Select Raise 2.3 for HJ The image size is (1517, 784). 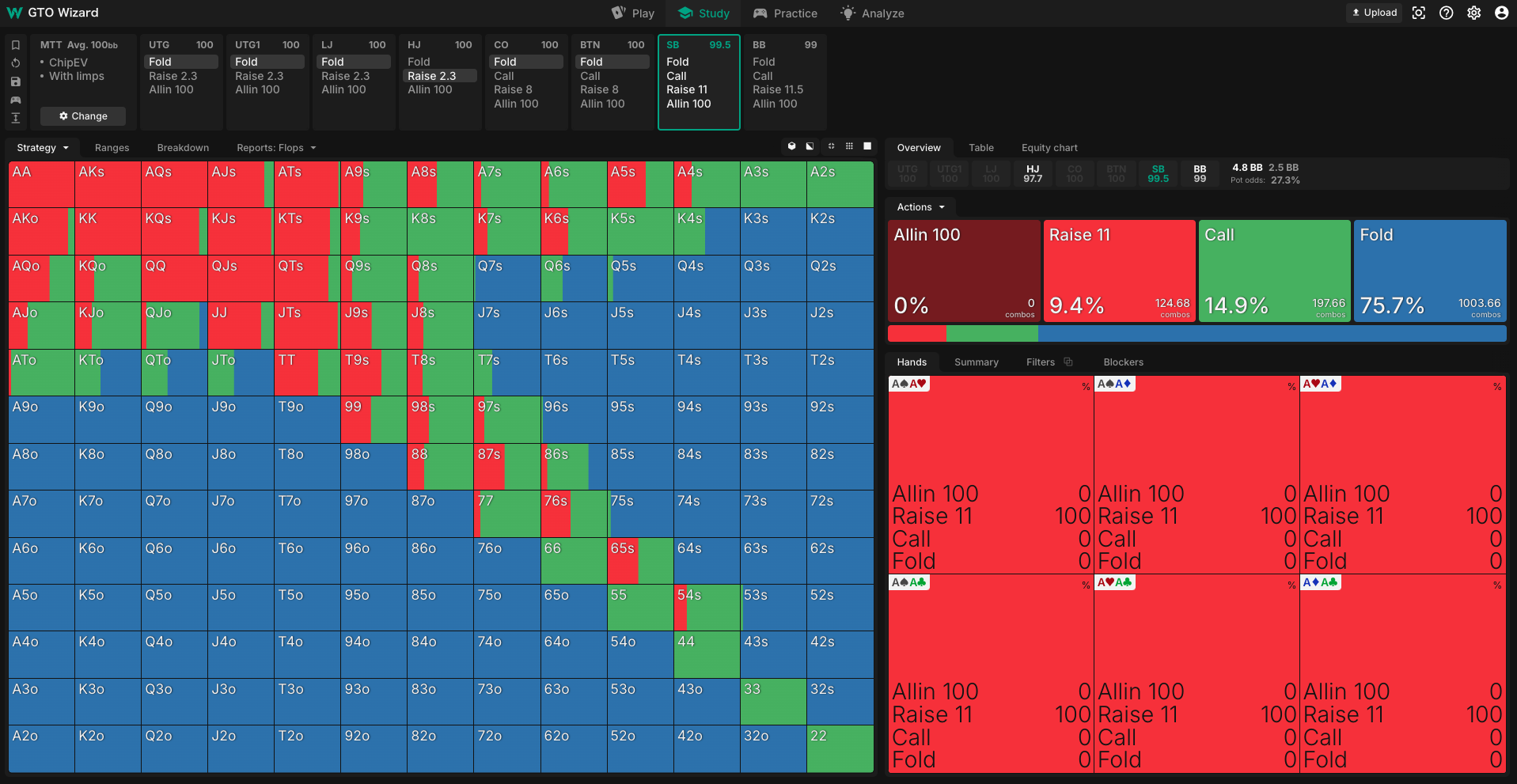pyautogui.click(x=440, y=76)
